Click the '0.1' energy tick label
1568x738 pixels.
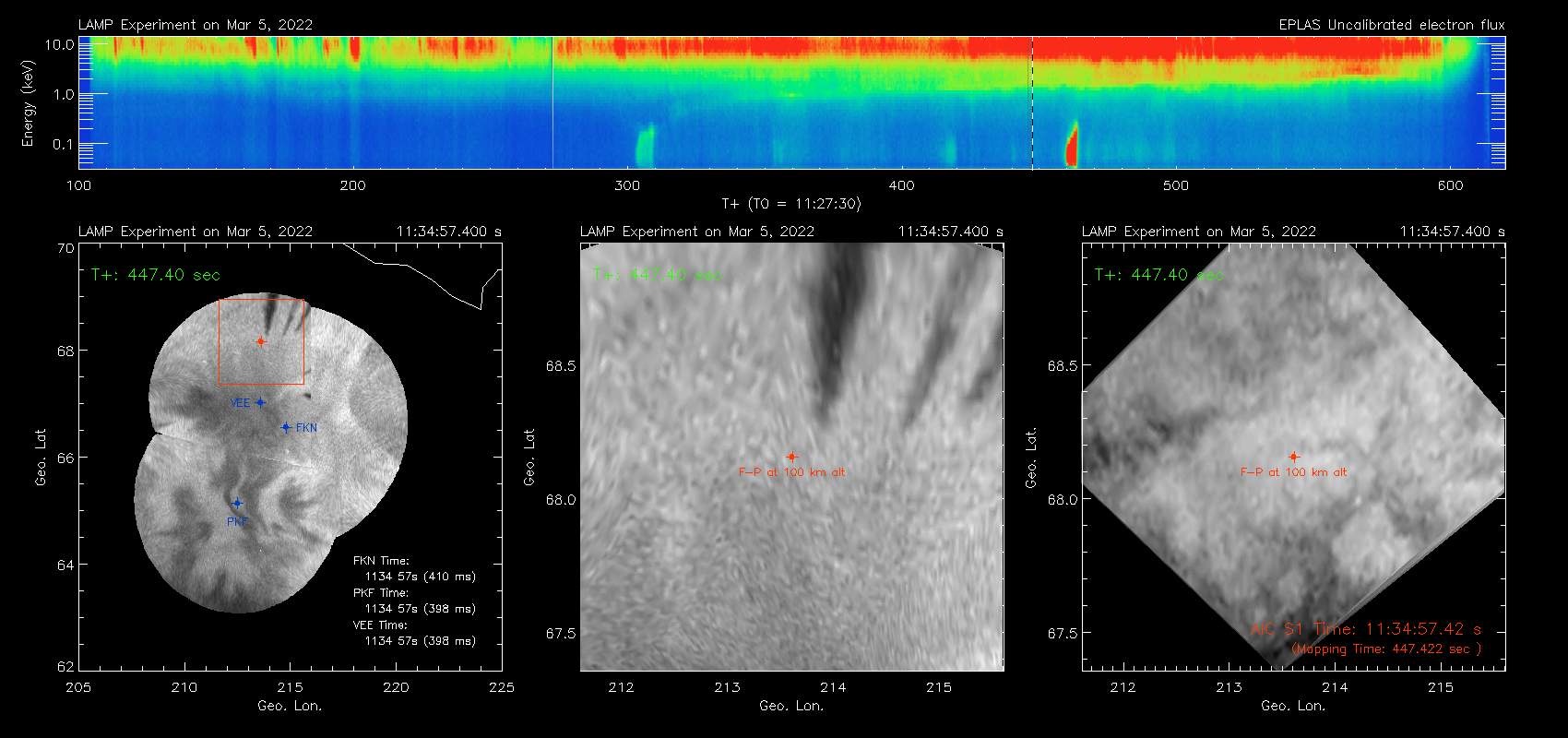tap(64, 144)
